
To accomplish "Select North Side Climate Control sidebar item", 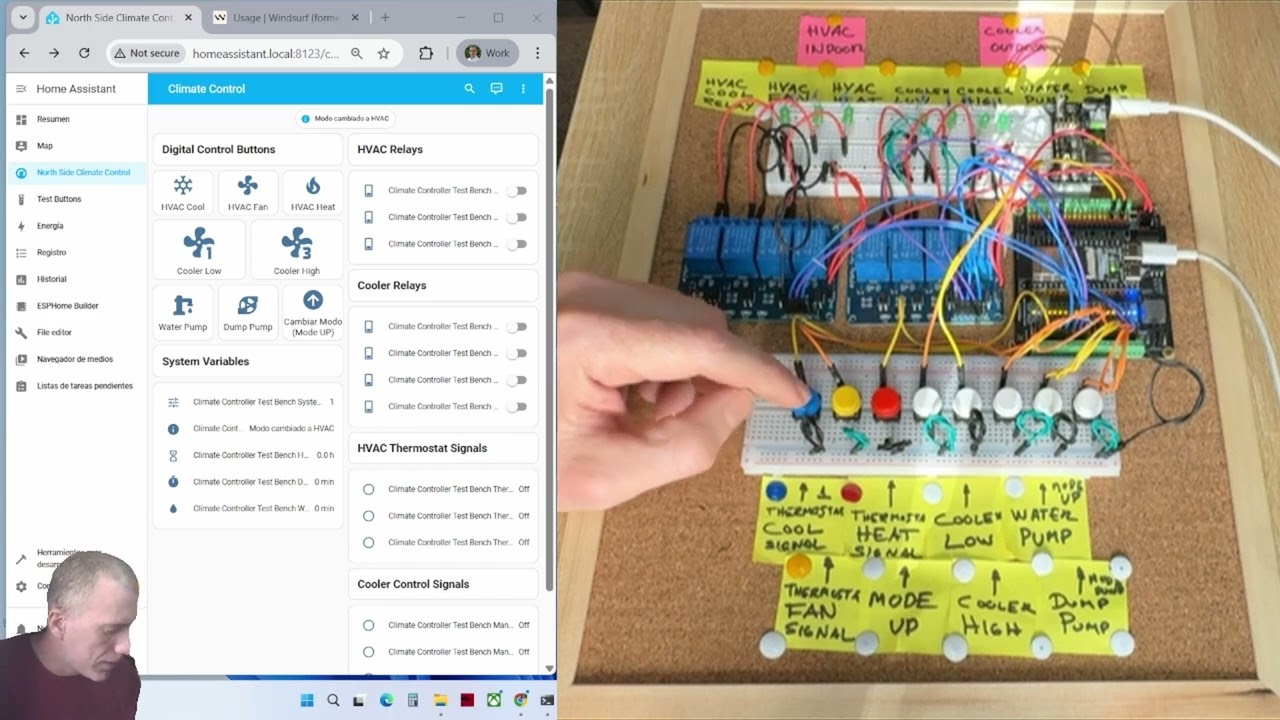I will pos(77,172).
